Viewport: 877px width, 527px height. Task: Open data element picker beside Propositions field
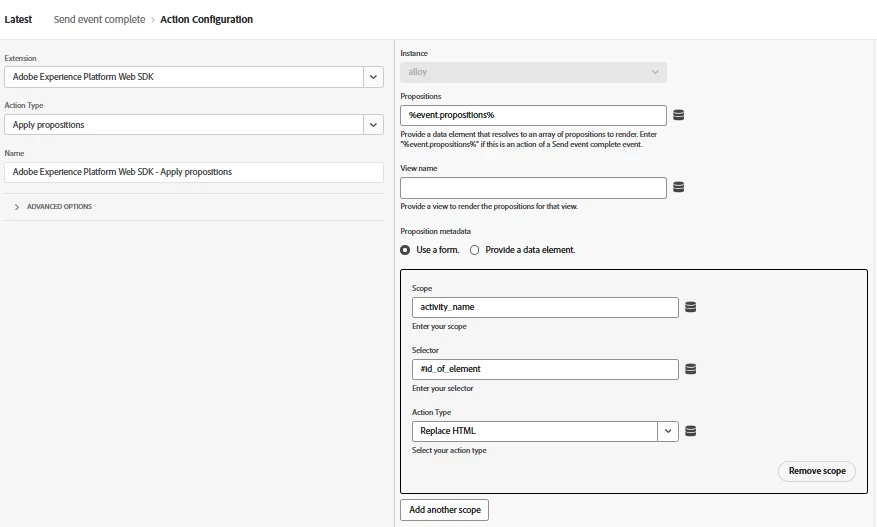tap(678, 115)
